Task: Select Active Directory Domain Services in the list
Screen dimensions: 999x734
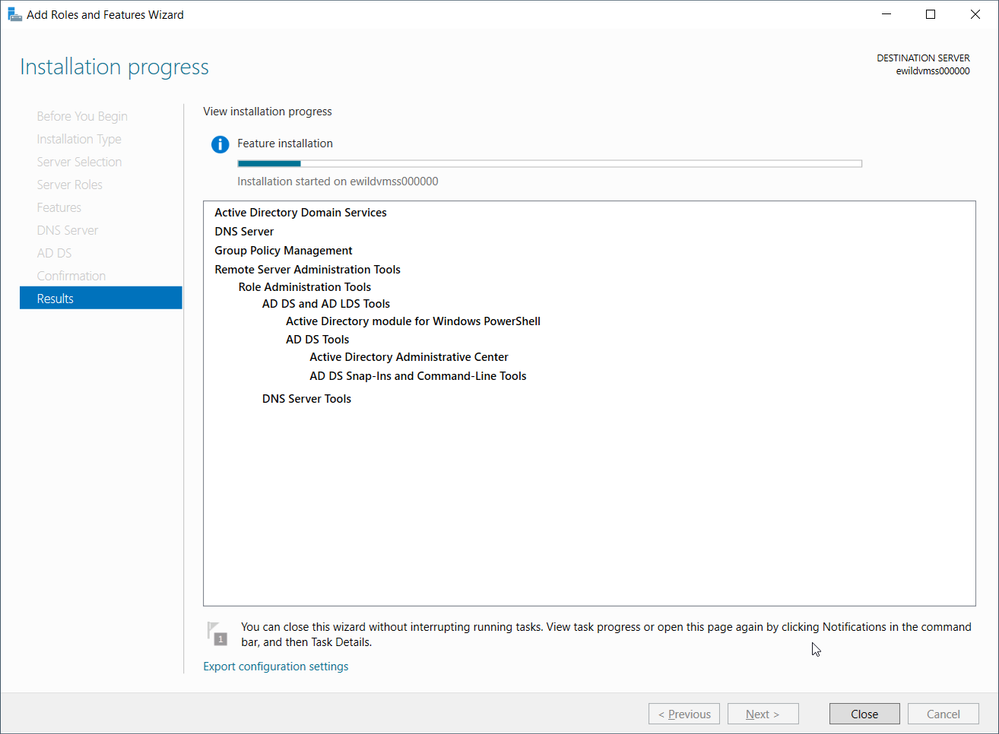Action: [301, 213]
